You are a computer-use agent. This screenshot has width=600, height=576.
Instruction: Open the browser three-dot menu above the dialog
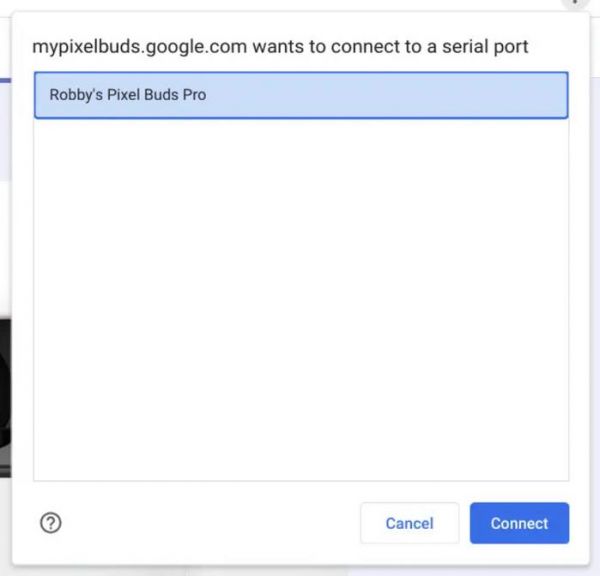click(574, 3)
